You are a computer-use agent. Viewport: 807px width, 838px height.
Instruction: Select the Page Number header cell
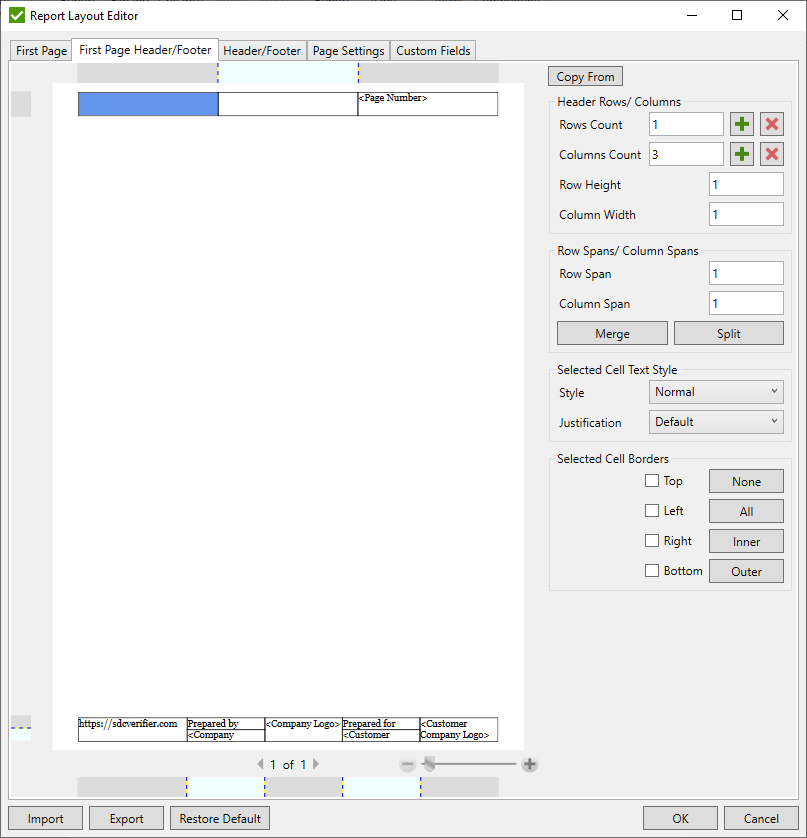point(427,104)
